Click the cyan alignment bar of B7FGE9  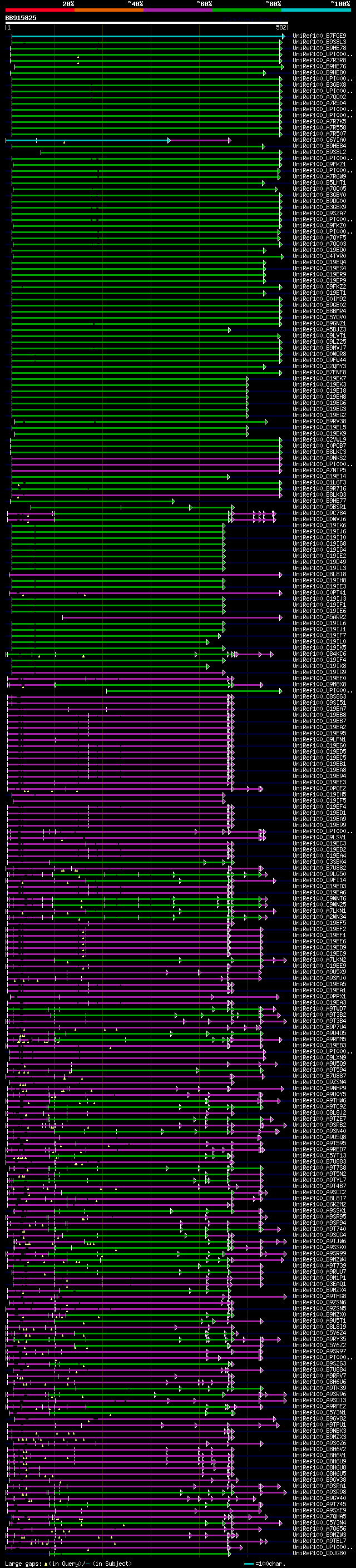[148, 36]
